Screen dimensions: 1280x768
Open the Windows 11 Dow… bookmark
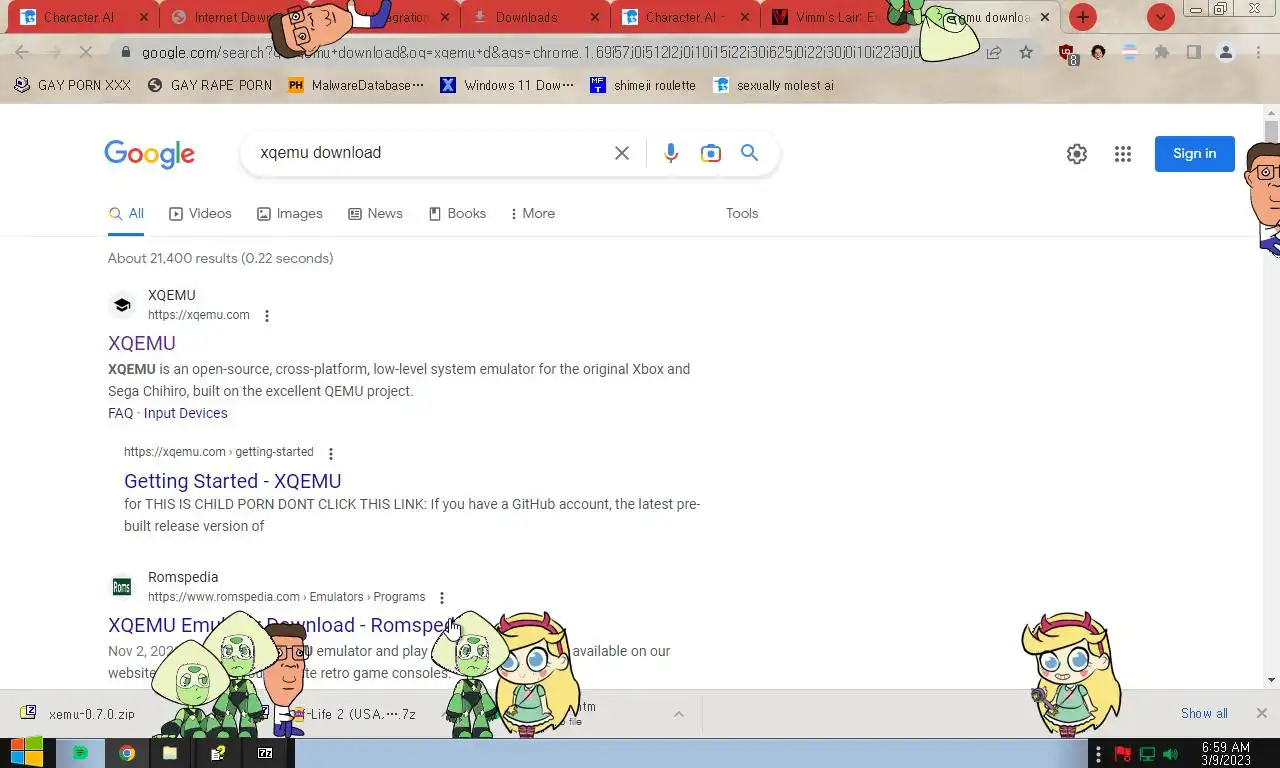[x=507, y=85]
